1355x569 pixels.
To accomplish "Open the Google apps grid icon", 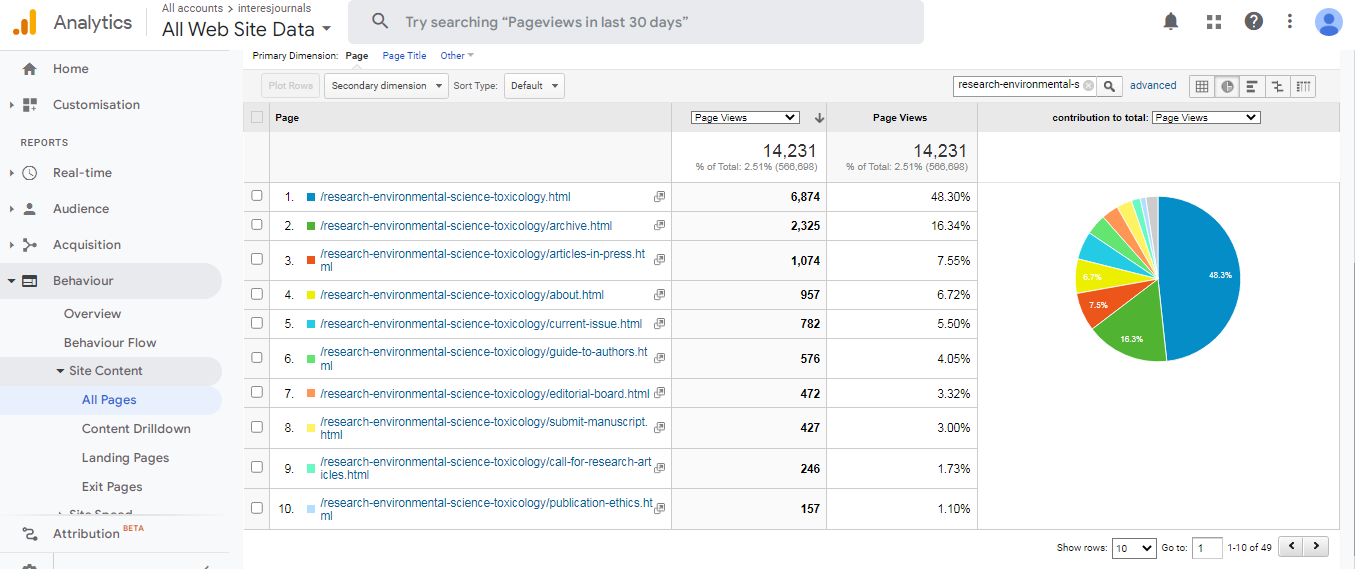I will click(x=1214, y=21).
